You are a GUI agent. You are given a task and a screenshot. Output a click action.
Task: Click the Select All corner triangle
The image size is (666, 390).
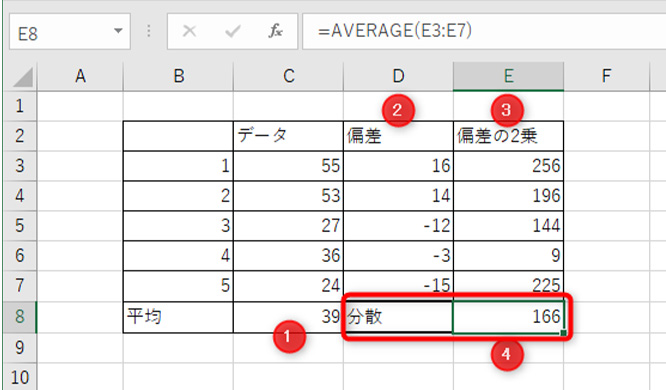[22, 77]
